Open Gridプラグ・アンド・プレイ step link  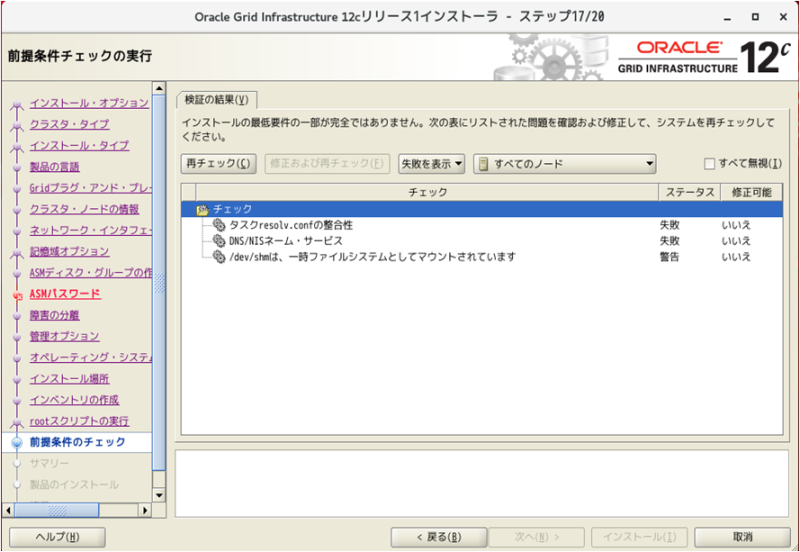(x=90, y=188)
